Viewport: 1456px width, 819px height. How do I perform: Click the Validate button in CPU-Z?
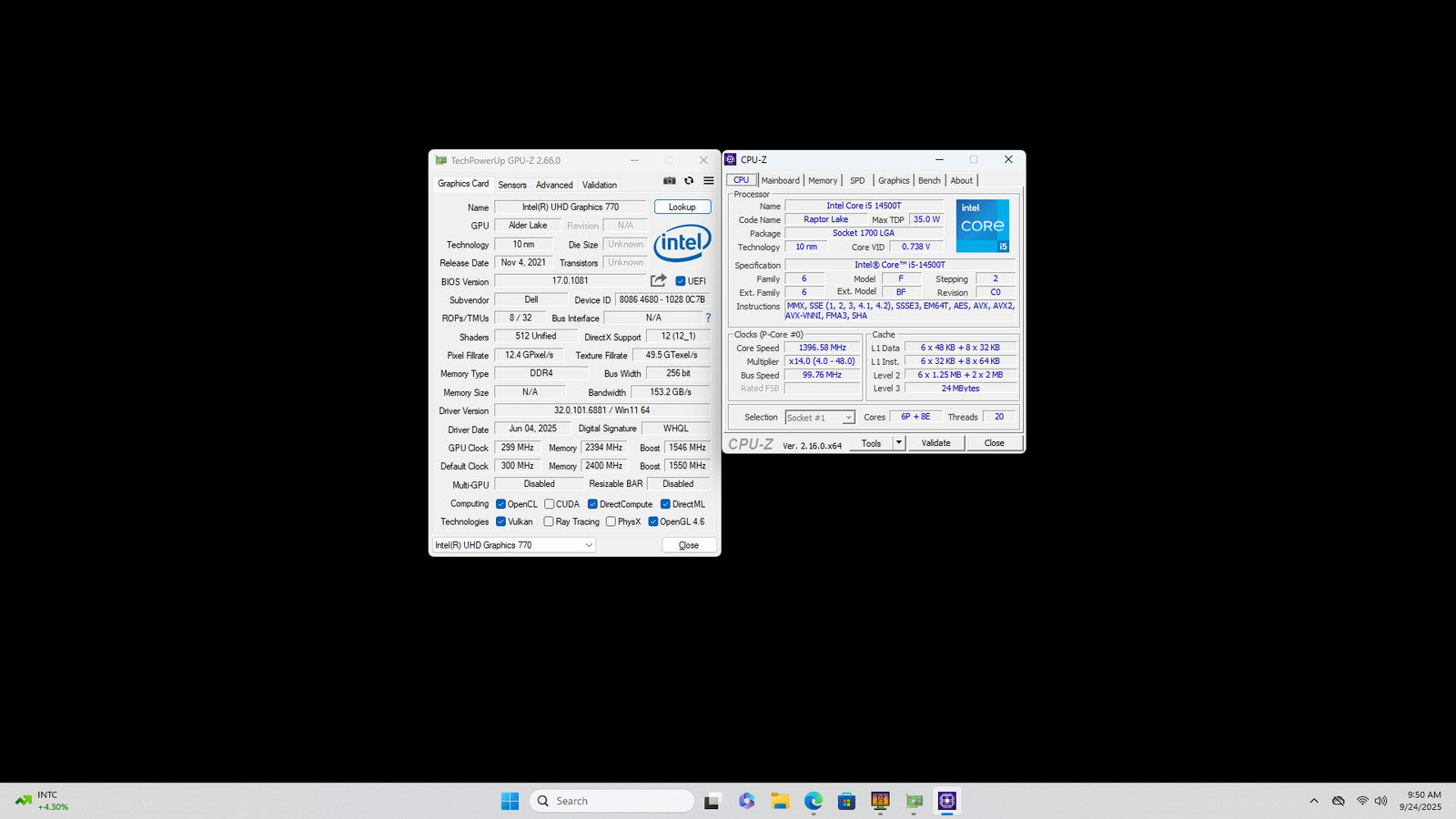click(x=935, y=443)
